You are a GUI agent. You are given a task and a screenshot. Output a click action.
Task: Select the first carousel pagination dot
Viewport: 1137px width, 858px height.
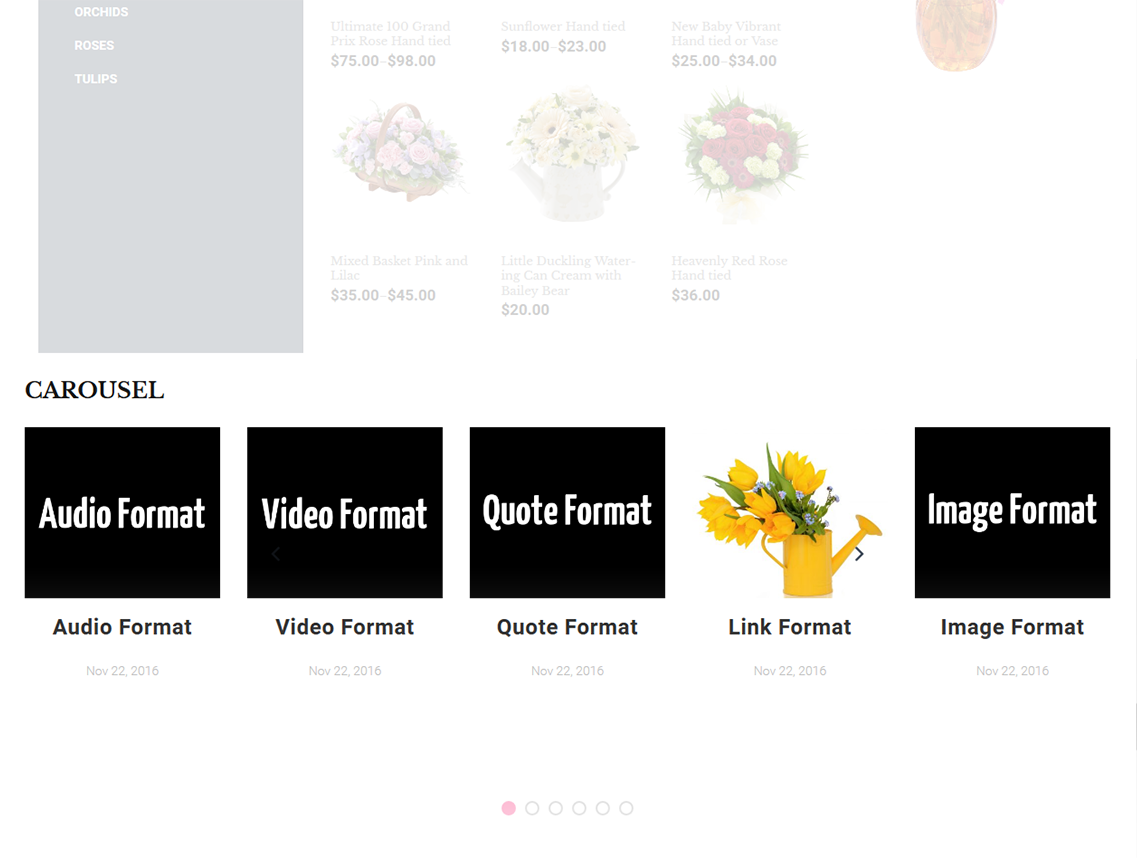point(508,808)
